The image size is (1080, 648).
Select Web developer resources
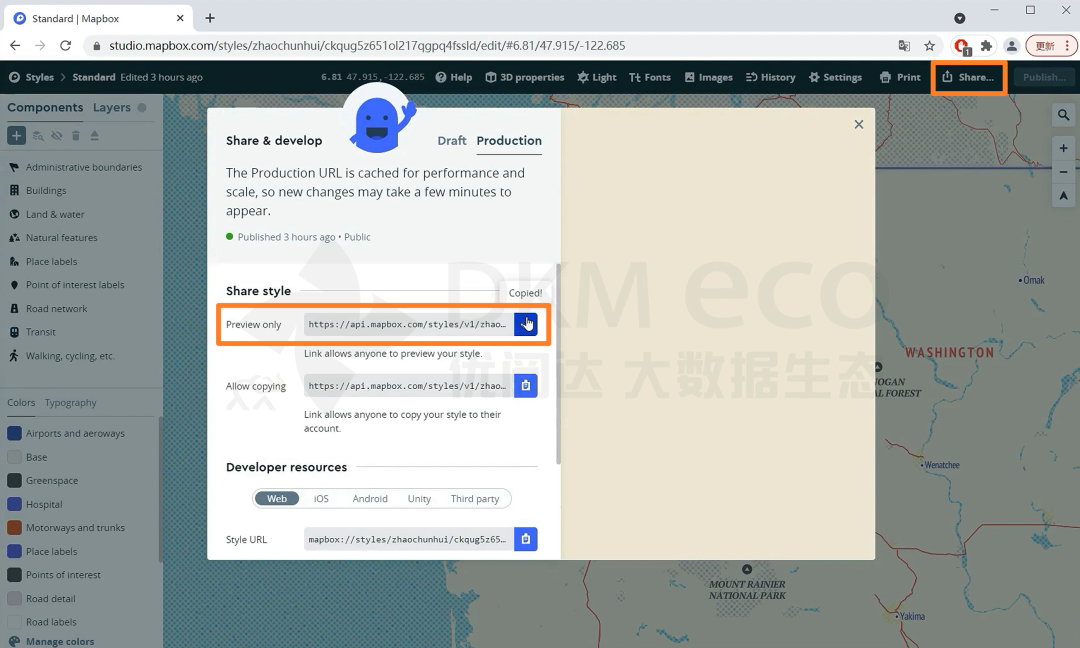(x=277, y=499)
